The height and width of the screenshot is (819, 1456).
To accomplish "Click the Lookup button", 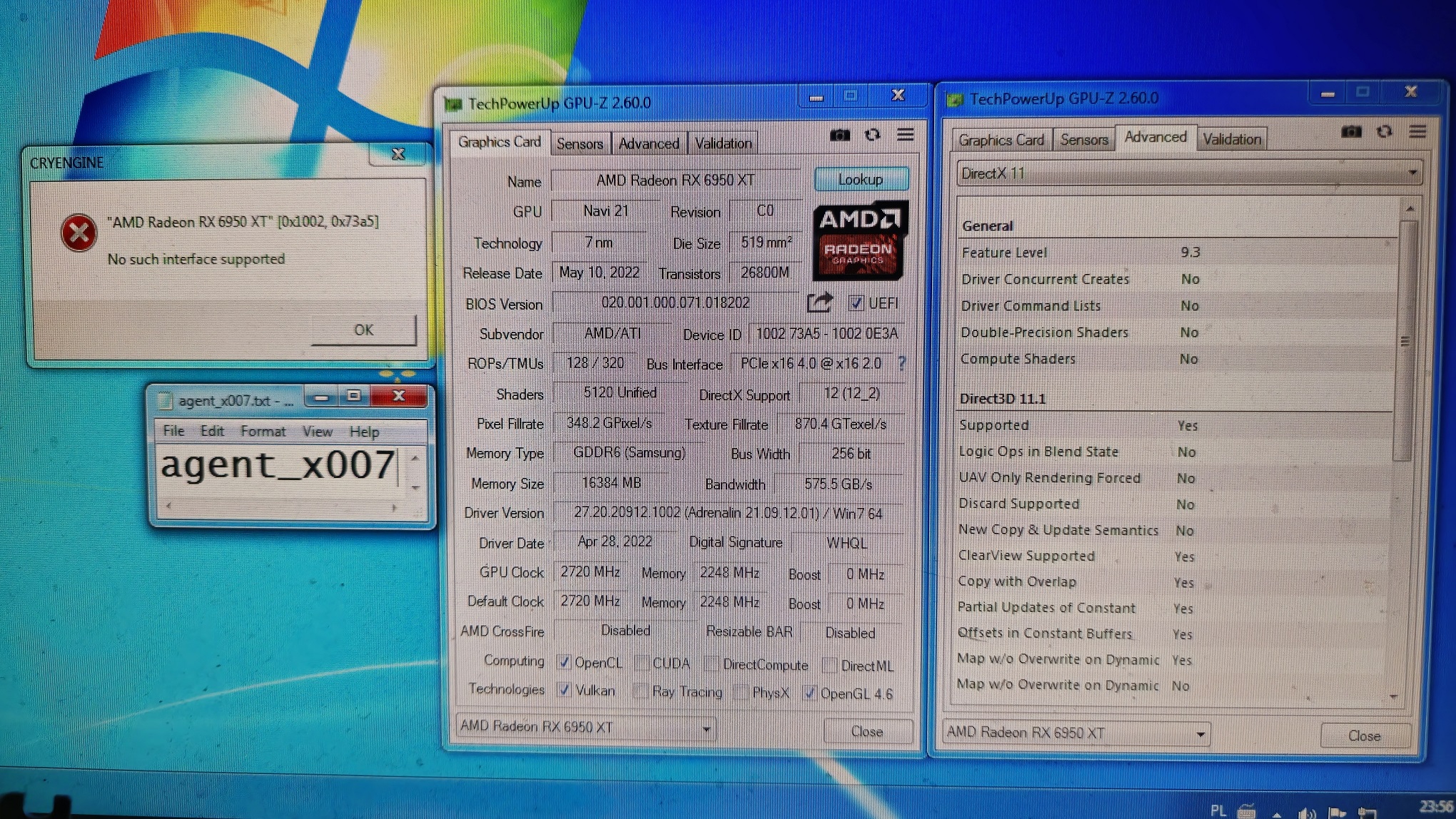I will point(861,180).
